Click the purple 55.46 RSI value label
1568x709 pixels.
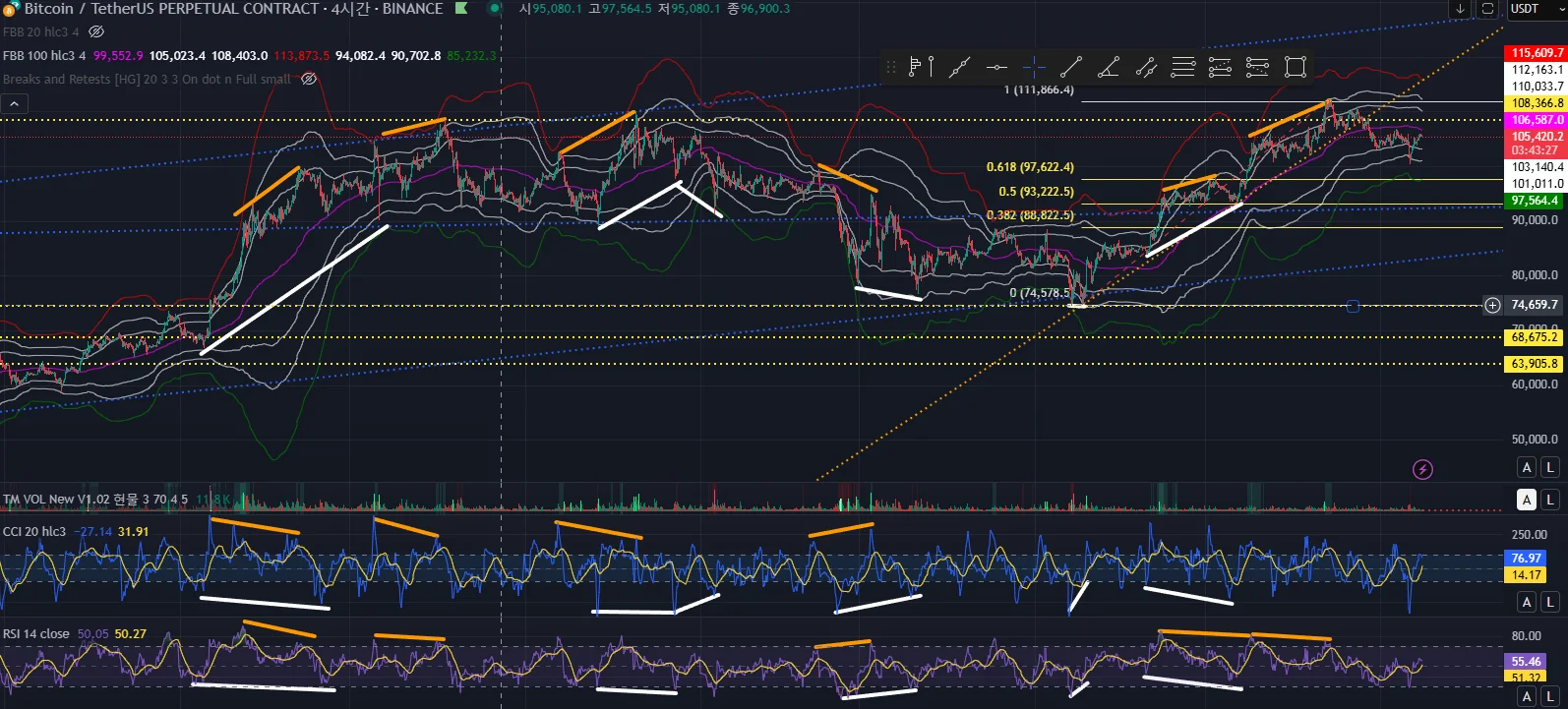pos(1526,662)
